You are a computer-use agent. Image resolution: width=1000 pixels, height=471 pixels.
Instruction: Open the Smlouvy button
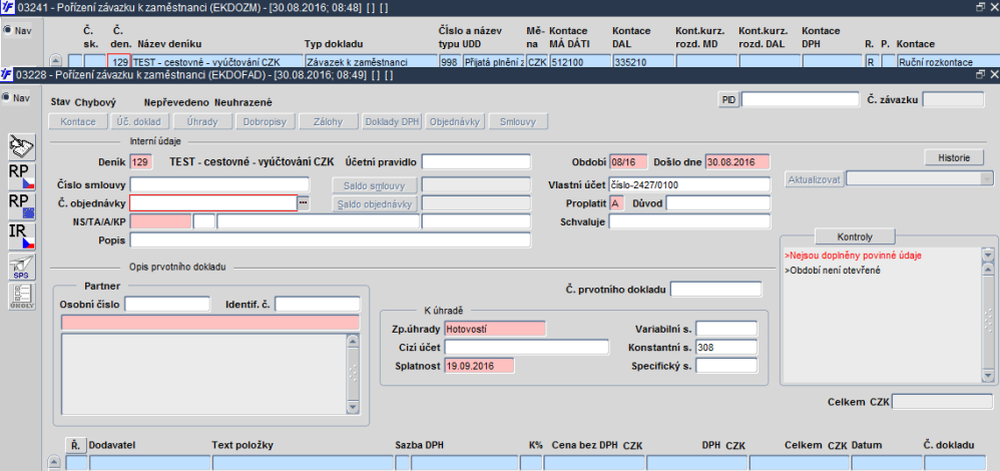point(518,122)
